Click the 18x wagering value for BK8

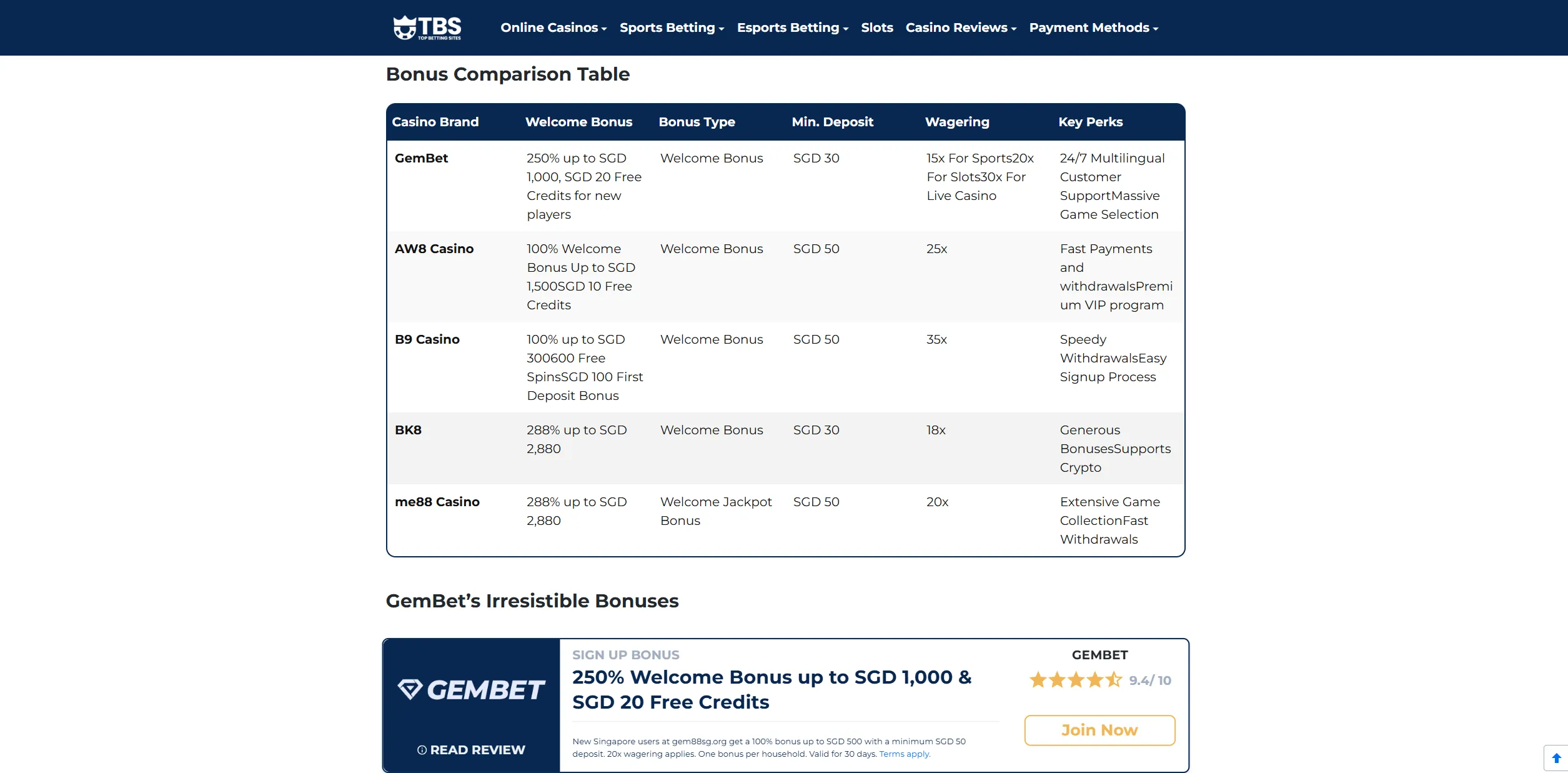coord(936,430)
